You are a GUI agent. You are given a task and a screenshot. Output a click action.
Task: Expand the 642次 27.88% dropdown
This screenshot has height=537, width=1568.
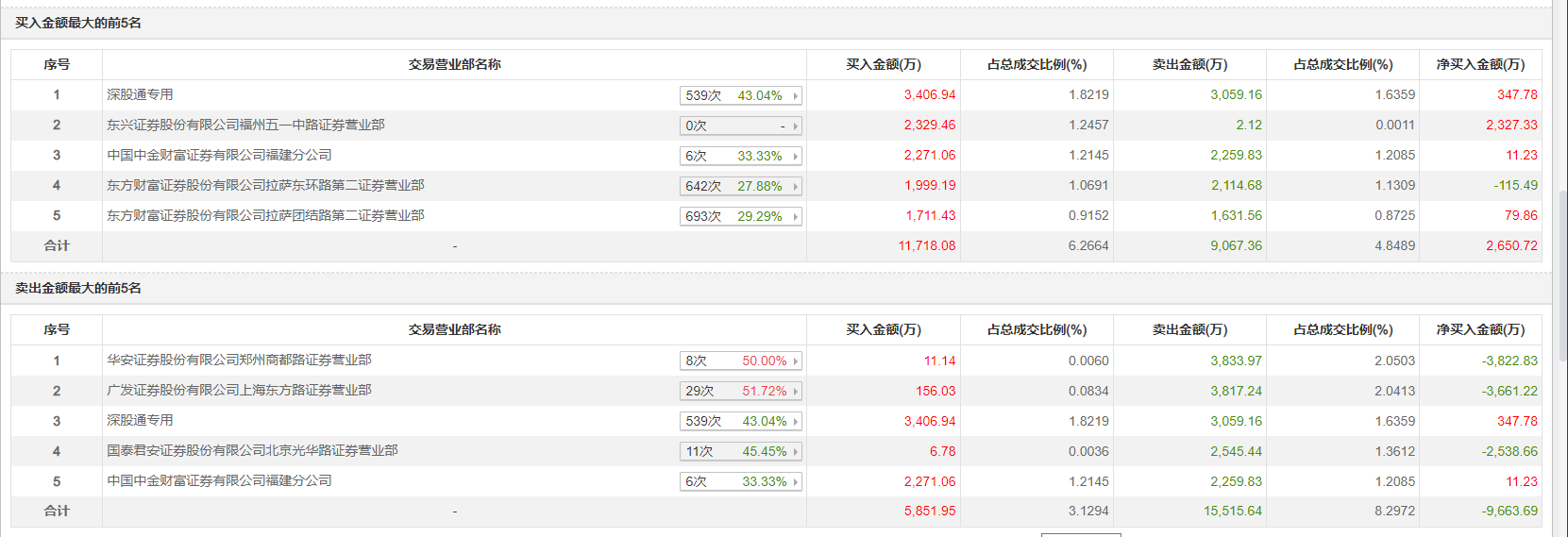click(740, 186)
